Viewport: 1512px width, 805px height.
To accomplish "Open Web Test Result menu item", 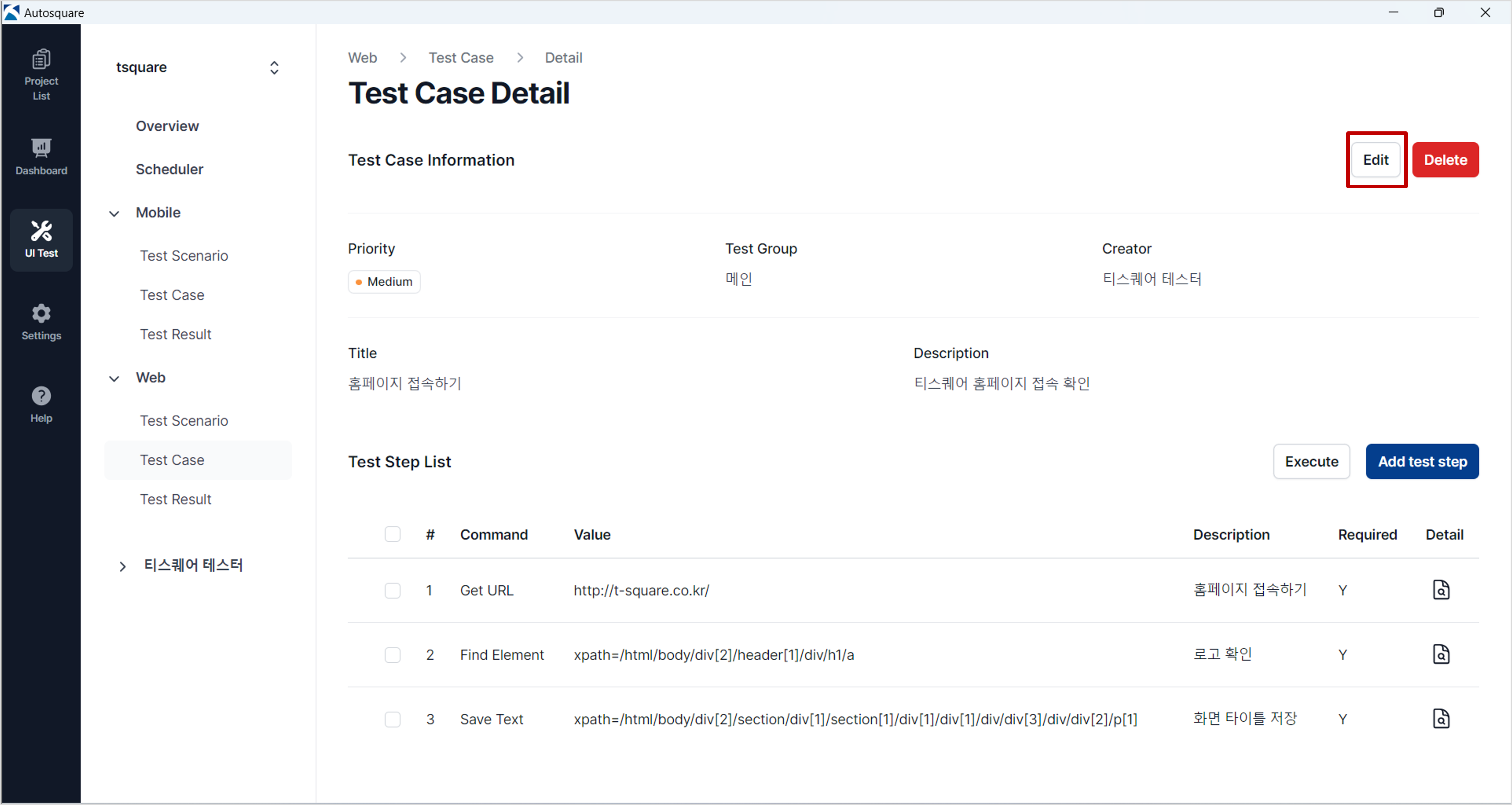I will coord(176,499).
